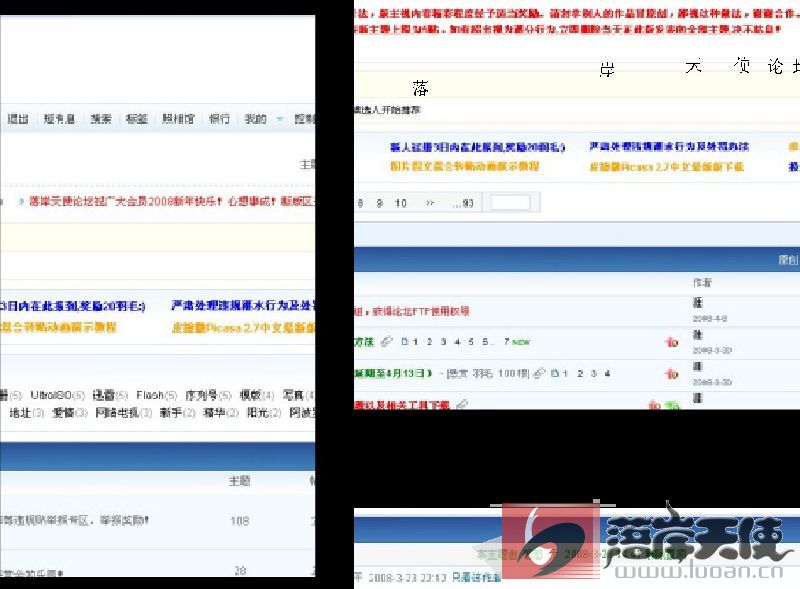The height and width of the screenshot is (589, 800).
Task: Open the 银行 nav item
Action: pos(219,119)
